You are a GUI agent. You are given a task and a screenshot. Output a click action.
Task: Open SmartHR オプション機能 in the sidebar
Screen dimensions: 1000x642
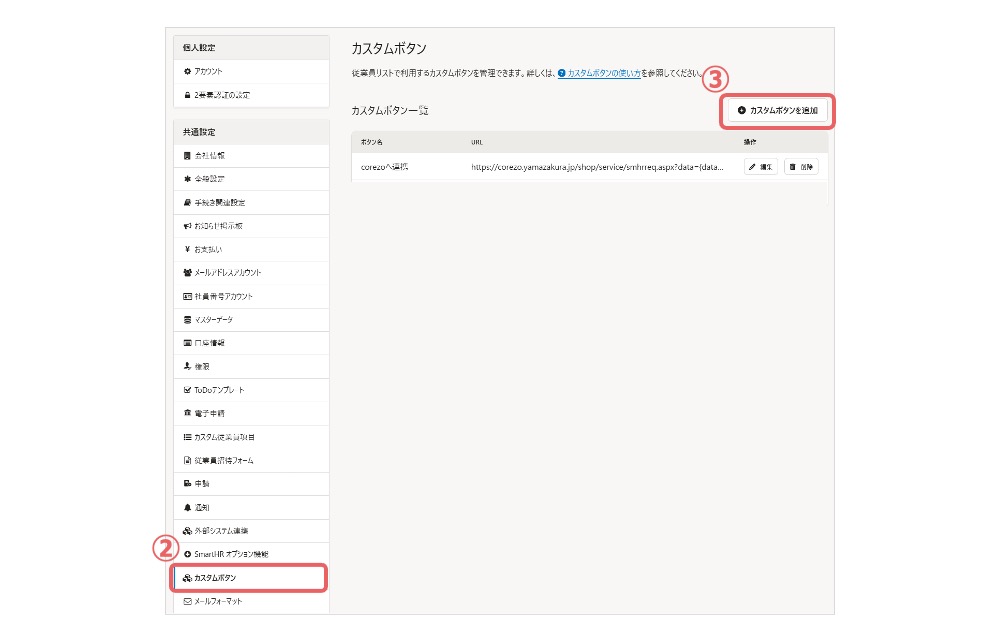pyautogui.click(x=231, y=554)
